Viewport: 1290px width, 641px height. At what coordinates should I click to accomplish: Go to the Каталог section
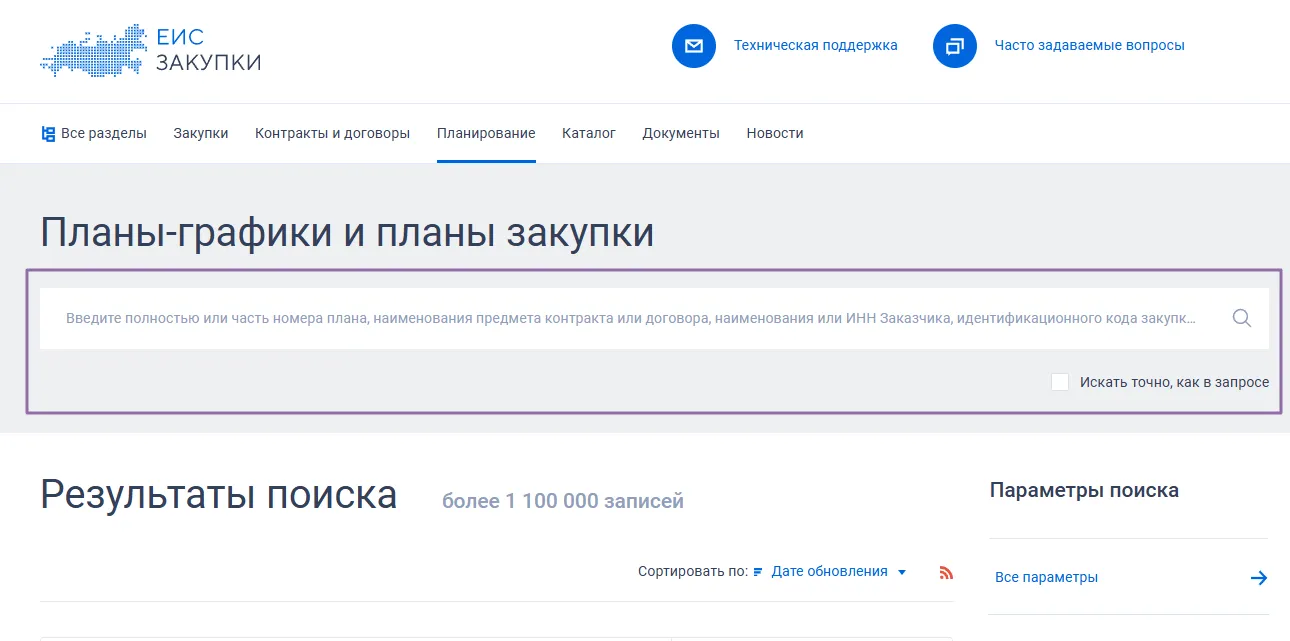(x=588, y=133)
